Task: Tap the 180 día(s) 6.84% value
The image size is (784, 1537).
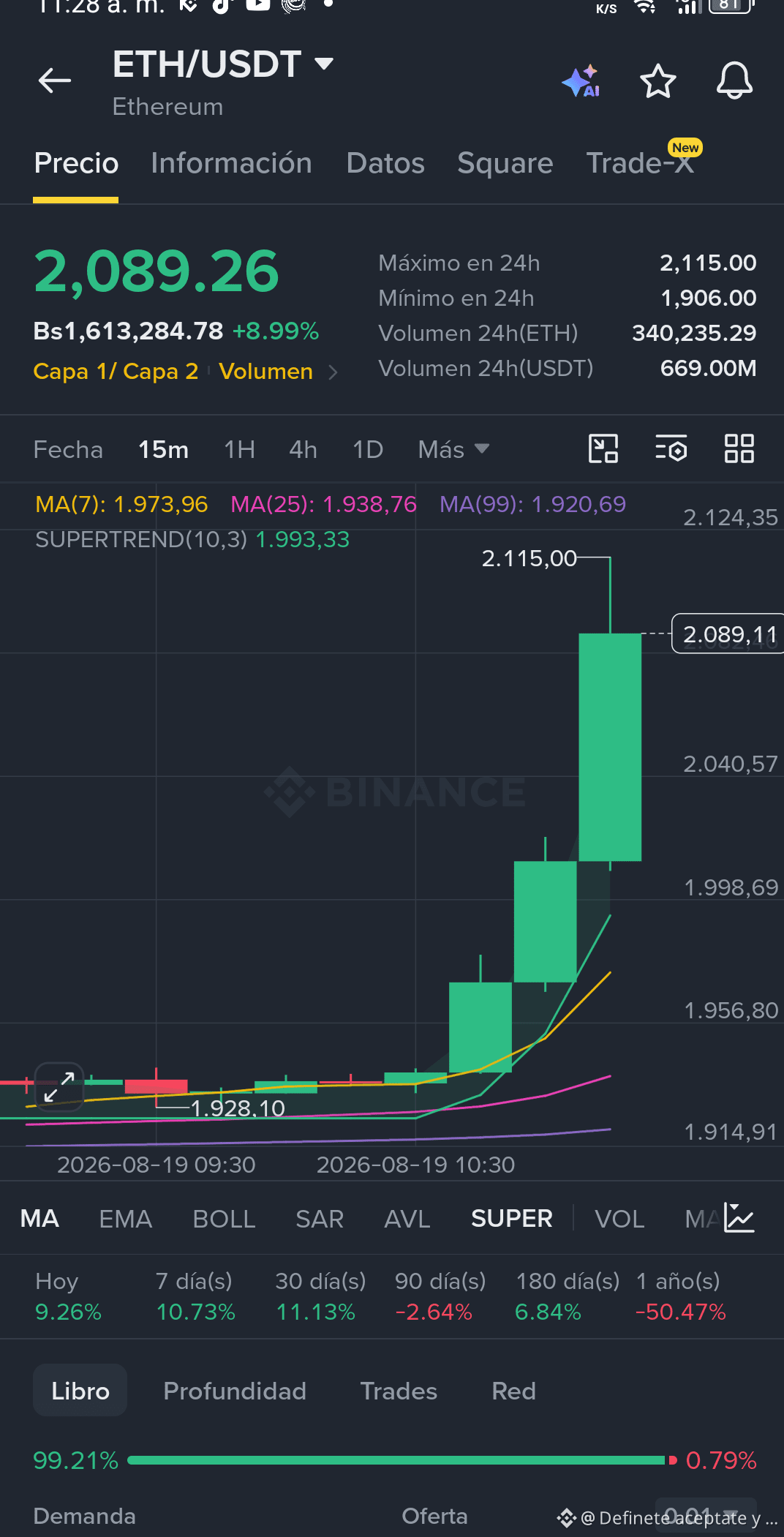Action: click(548, 1312)
